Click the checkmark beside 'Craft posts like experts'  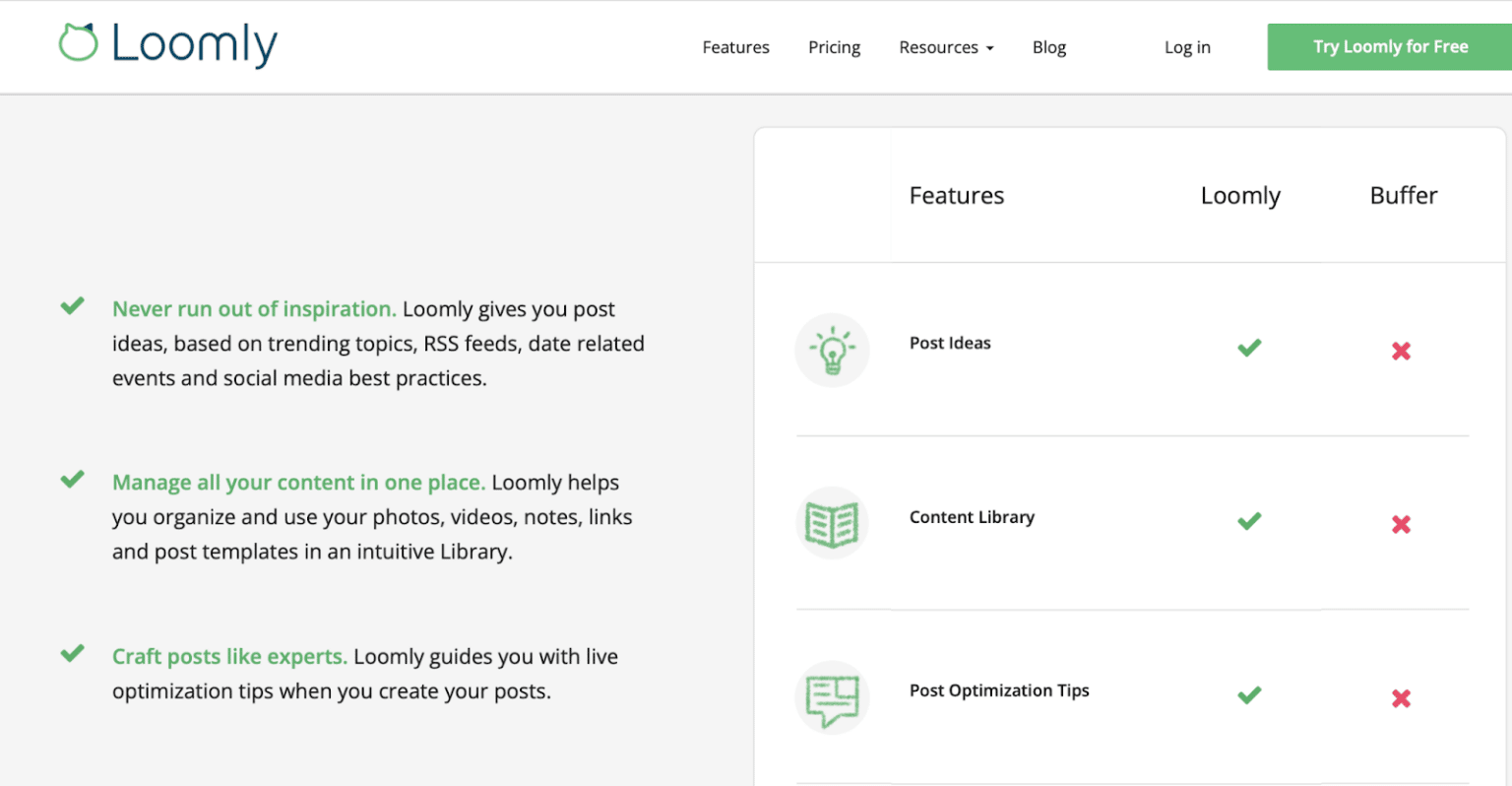click(x=72, y=653)
